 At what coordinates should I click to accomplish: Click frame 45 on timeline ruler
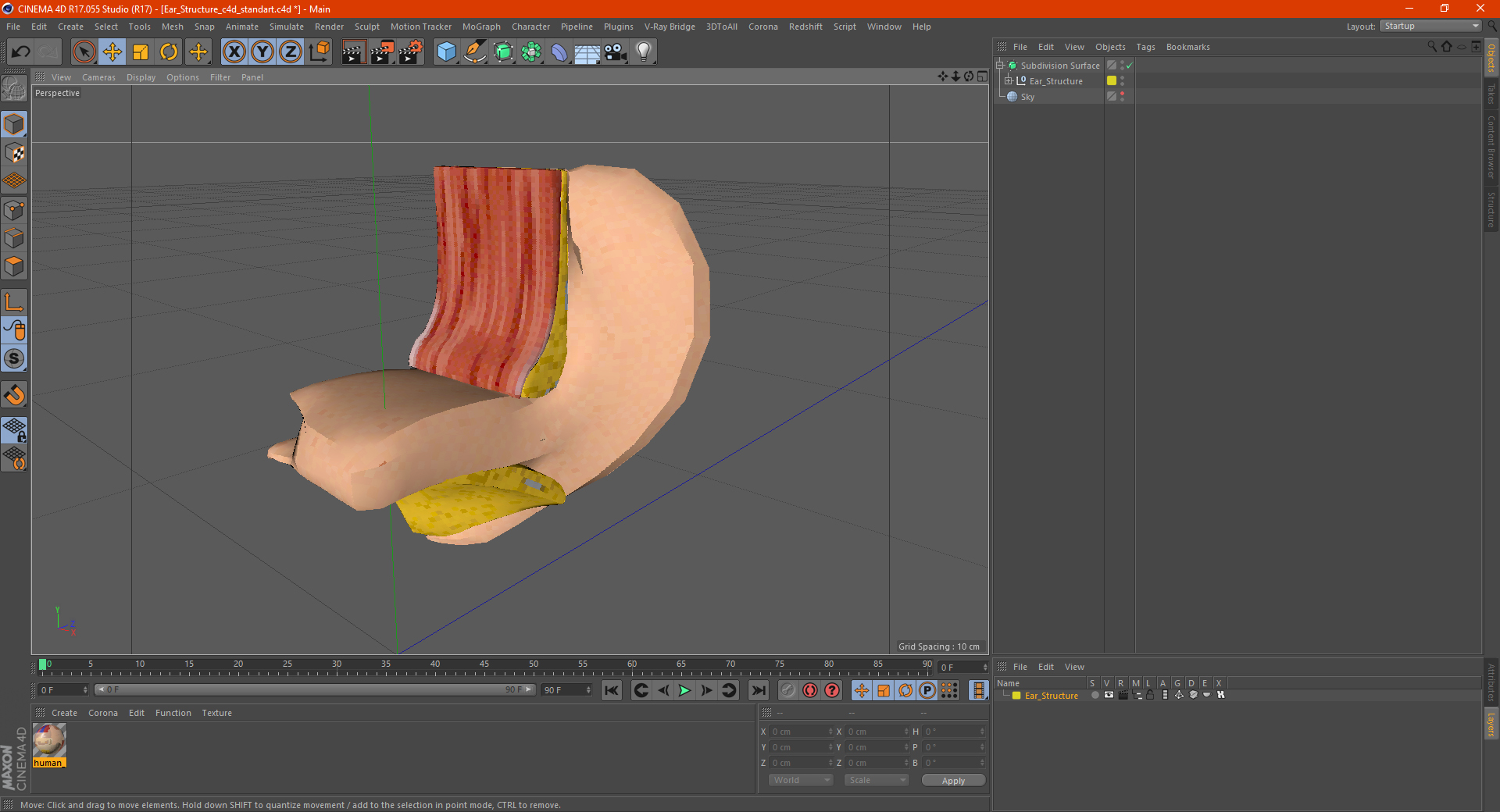(484, 666)
